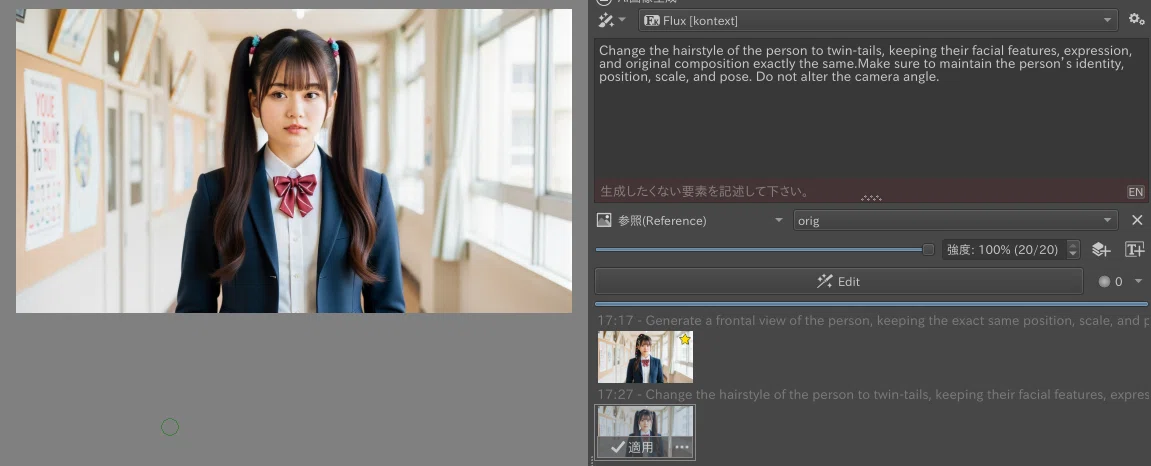The image size is (1151, 466).
Task: Add a text region
Action: click(1134, 250)
